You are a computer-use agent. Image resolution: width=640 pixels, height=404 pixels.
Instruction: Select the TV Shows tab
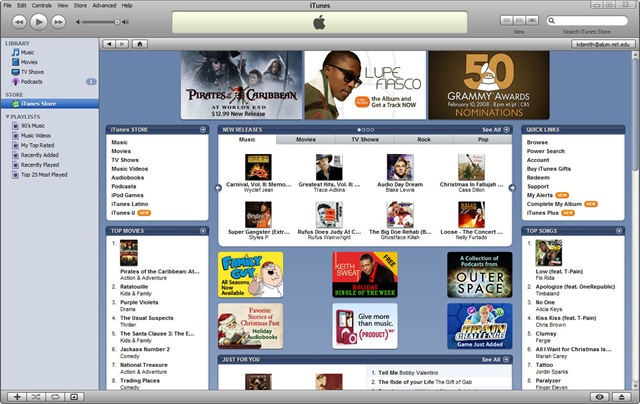point(365,140)
